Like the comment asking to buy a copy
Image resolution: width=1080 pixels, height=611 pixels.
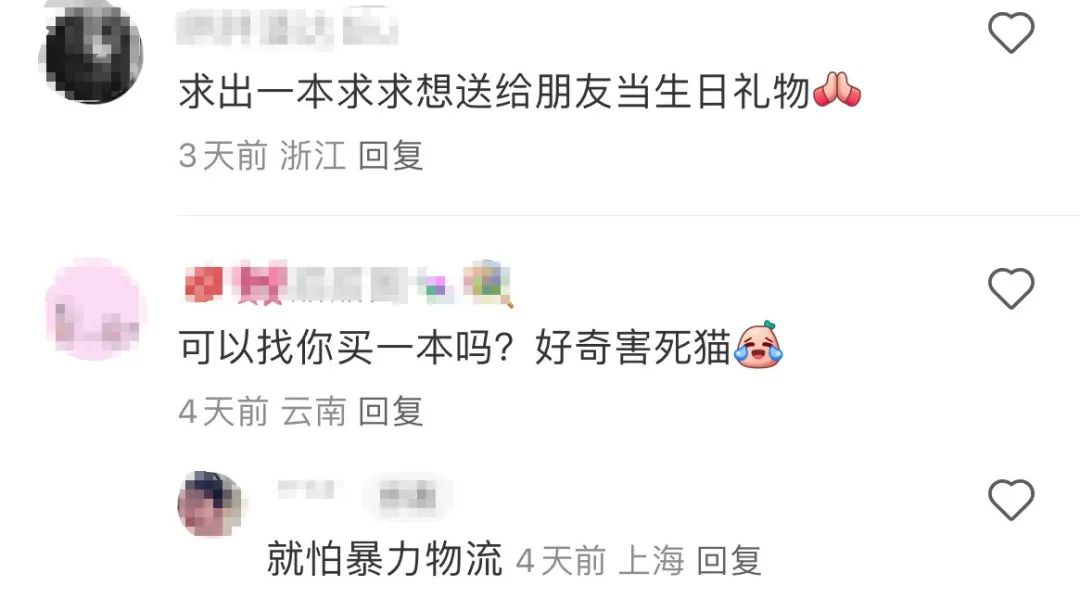pos(1011,288)
